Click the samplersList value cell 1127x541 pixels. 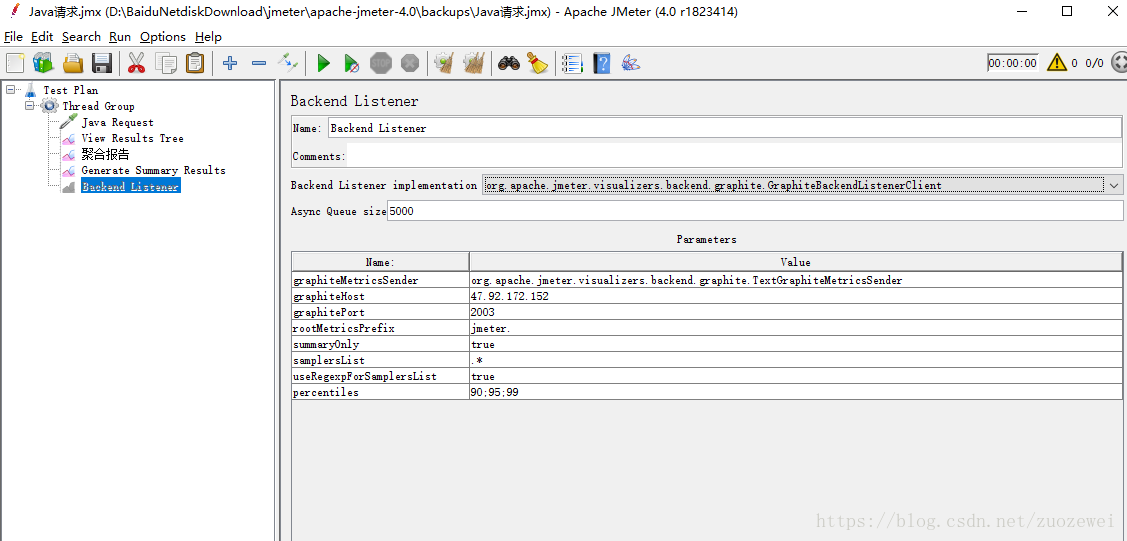tap(796, 360)
